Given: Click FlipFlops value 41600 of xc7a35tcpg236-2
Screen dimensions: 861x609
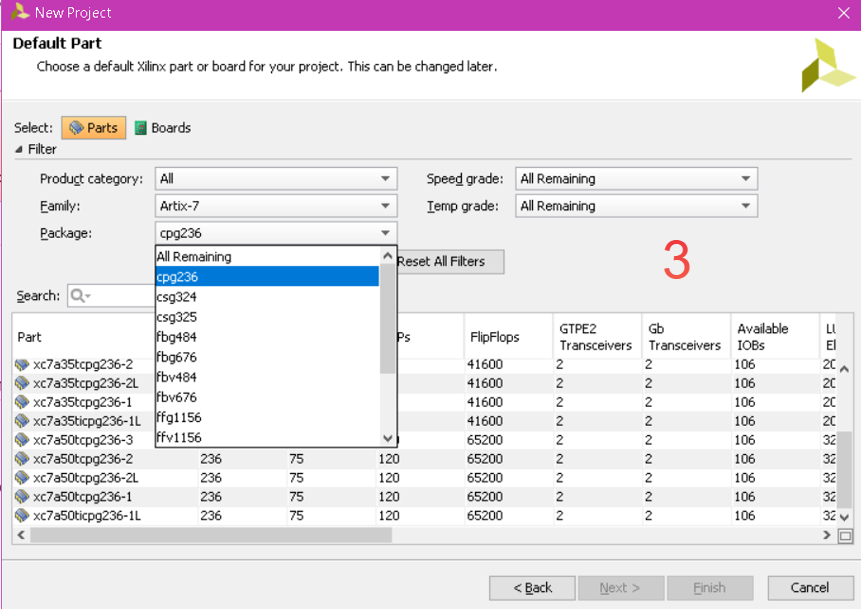Looking at the screenshot, I should (x=485, y=365).
